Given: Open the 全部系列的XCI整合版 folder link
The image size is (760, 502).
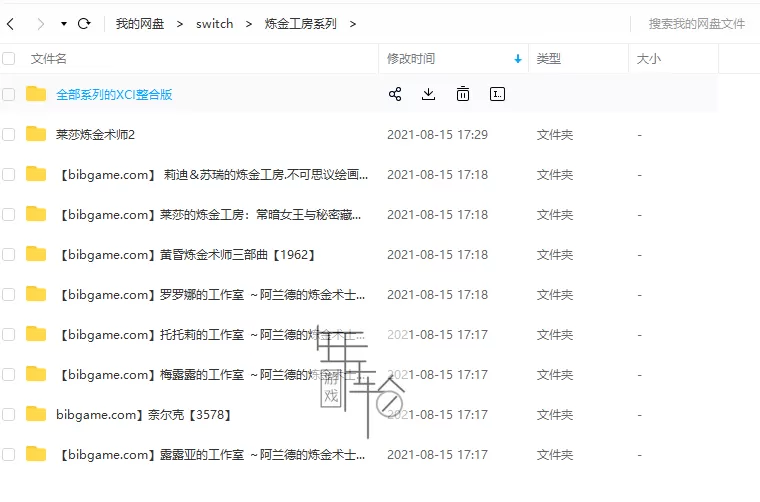Looking at the screenshot, I should [114, 94].
